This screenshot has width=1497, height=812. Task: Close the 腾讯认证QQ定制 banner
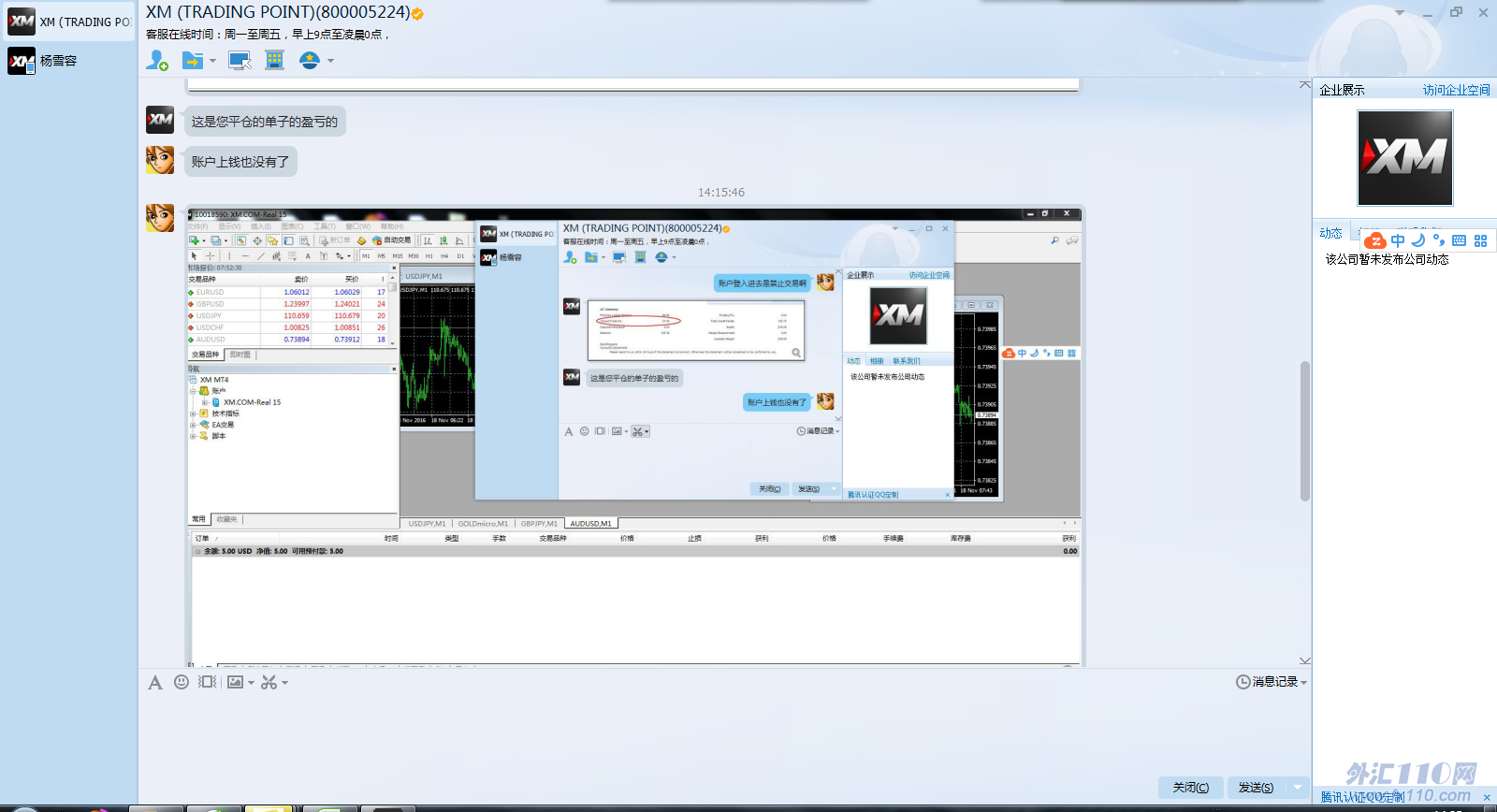[1487, 797]
